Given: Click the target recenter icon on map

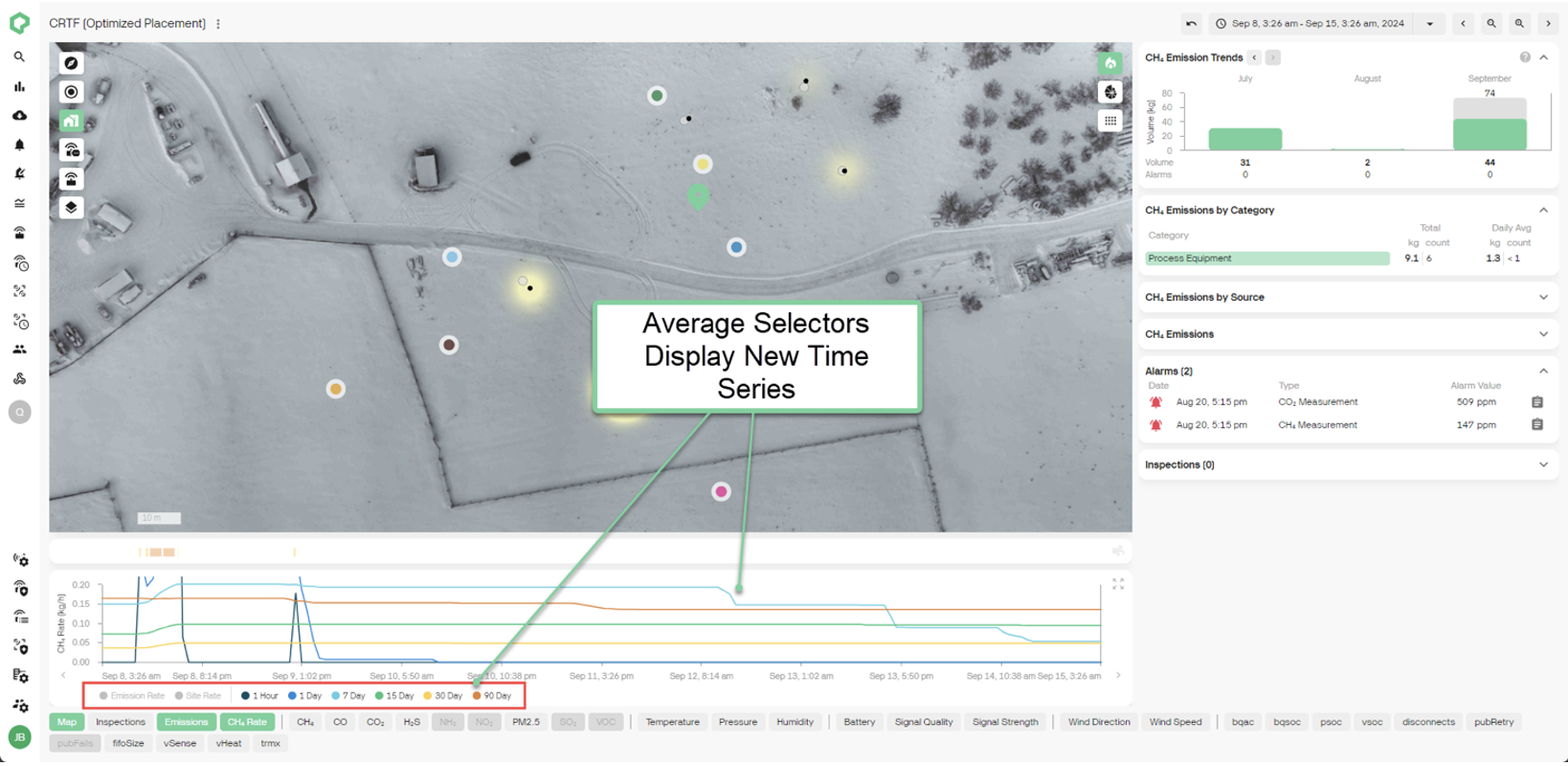Looking at the screenshot, I should coord(71,92).
